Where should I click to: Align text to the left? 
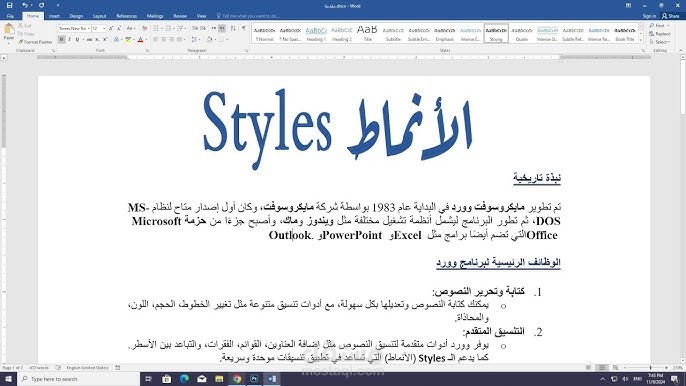coord(156,40)
